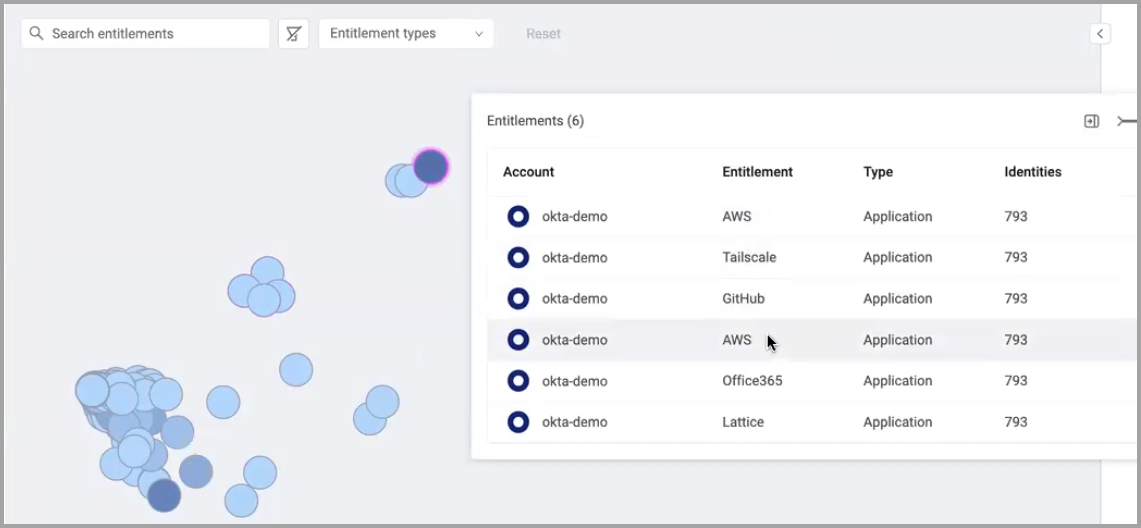
Task: Select the Lattice entitlement row
Action: click(x=811, y=422)
